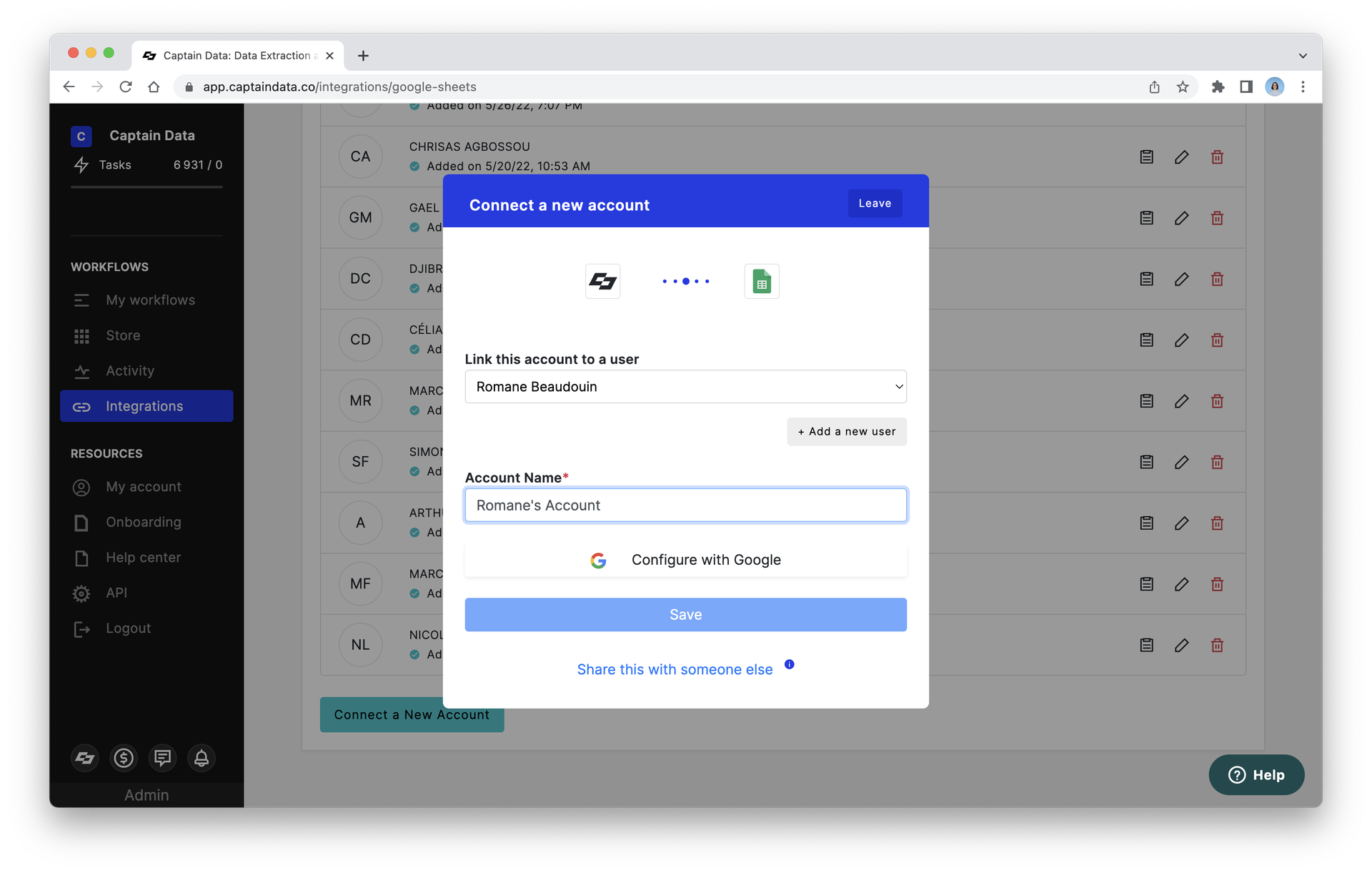Delete the A account row

(x=1218, y=523)
